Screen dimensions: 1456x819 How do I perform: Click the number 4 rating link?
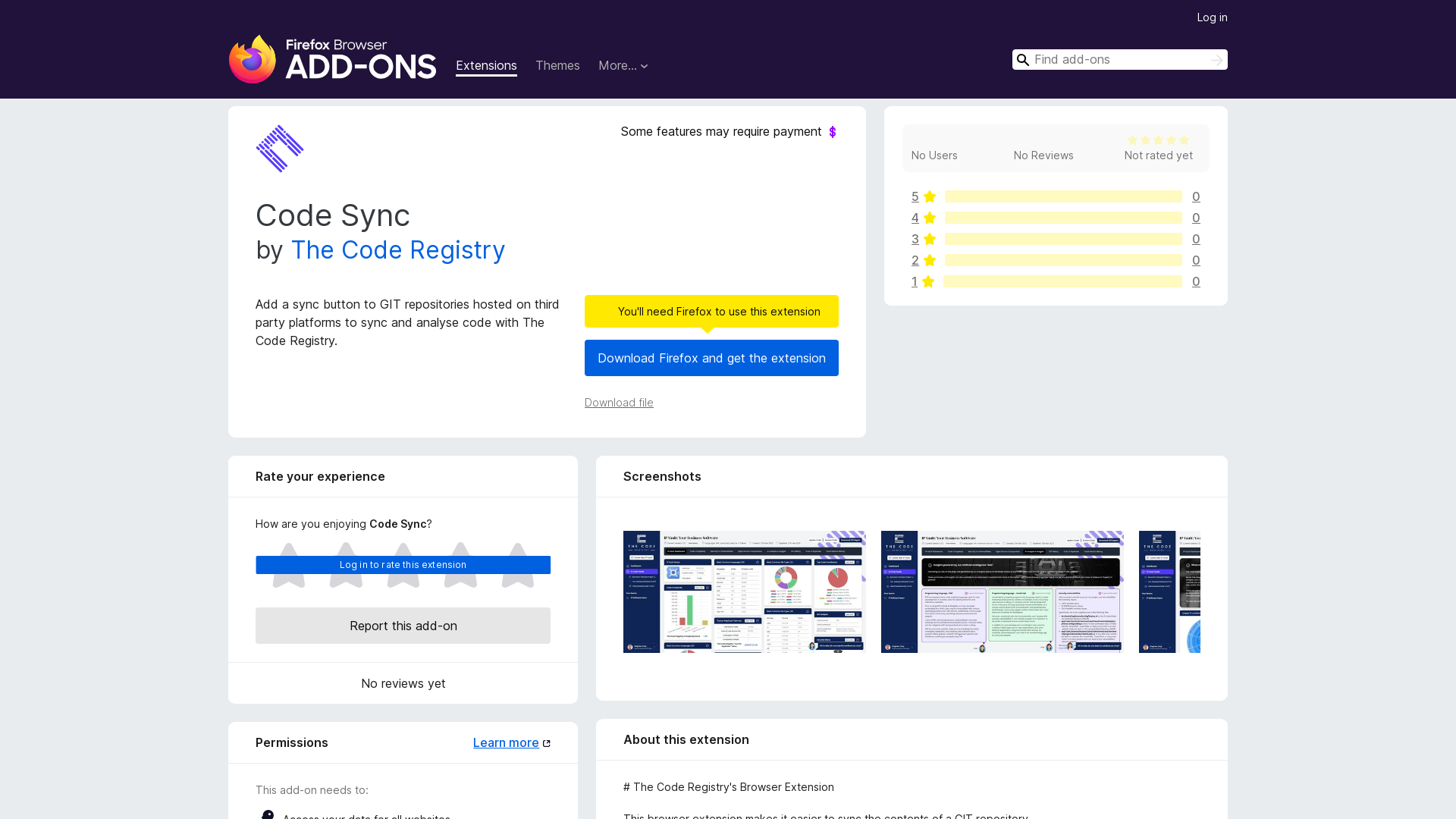[x=915, y=218]
